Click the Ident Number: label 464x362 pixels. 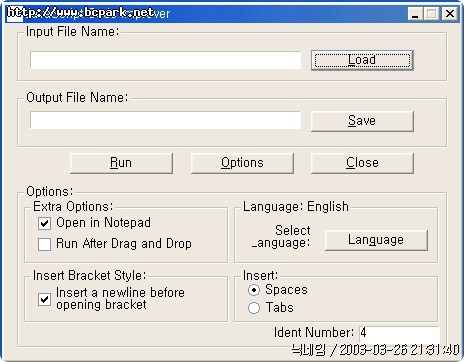[314, 333]
